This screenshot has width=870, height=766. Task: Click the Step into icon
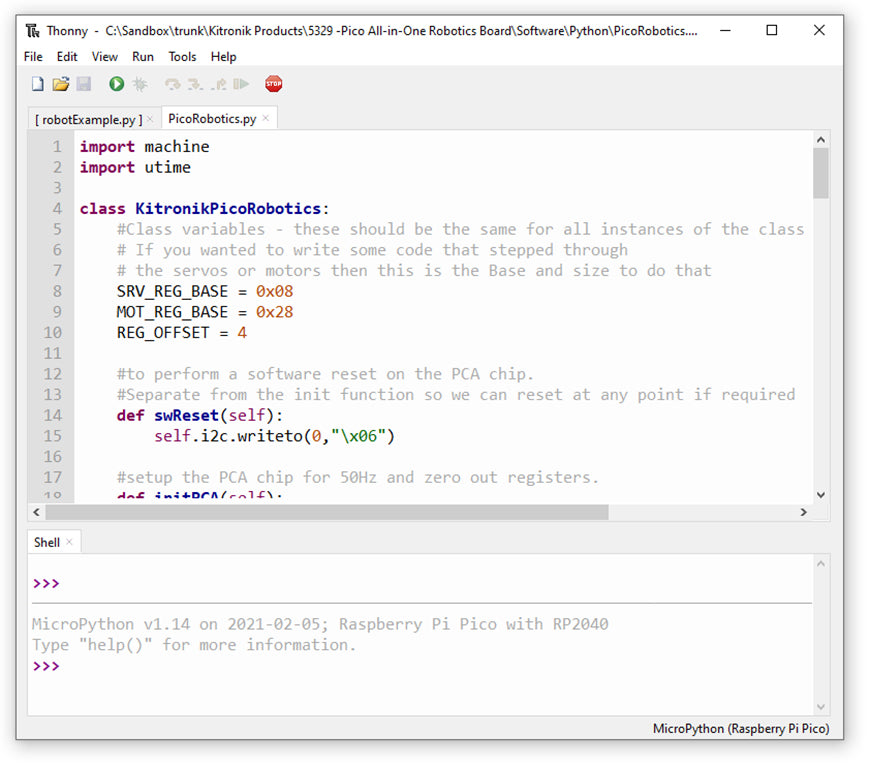(x=195, y=85)
